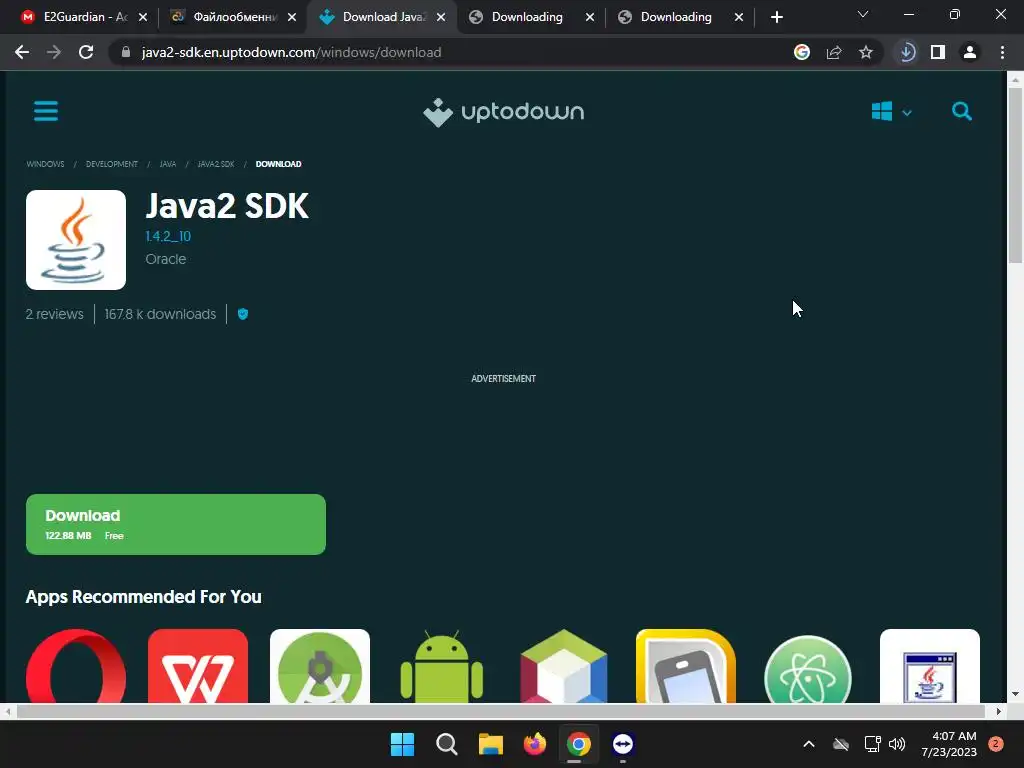Image resolution: width=1024 pixels, height=768 pixels.
Task: Open recommended NetBeans cube app icon
Action: (x=564, y=666)
